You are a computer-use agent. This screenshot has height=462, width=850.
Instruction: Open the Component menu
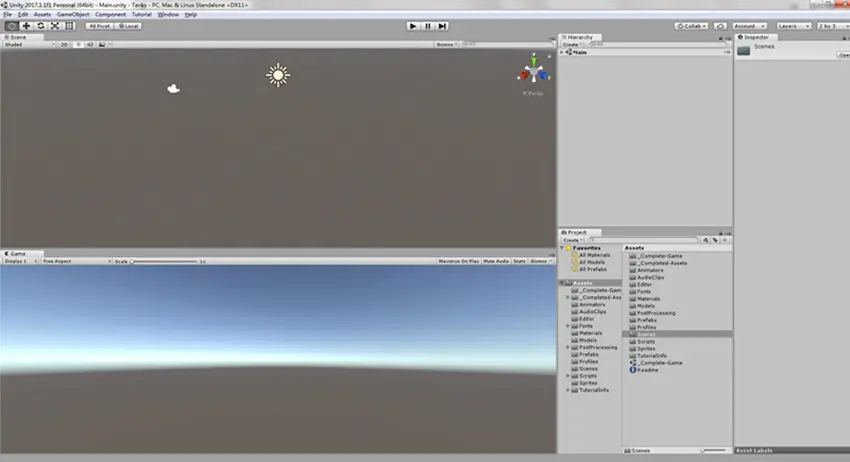(110, 14)
